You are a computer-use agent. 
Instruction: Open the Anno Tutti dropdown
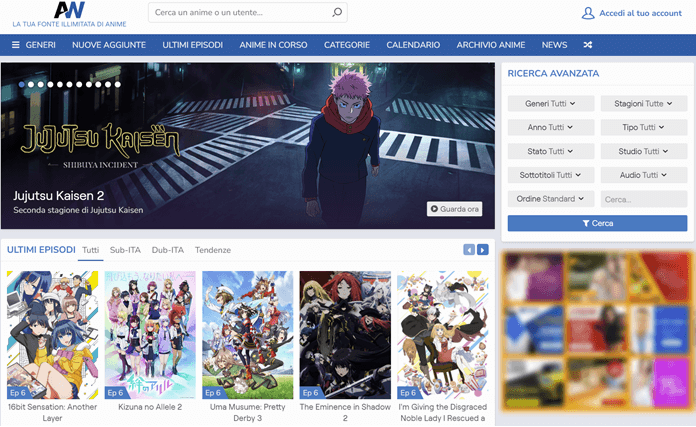551,127
